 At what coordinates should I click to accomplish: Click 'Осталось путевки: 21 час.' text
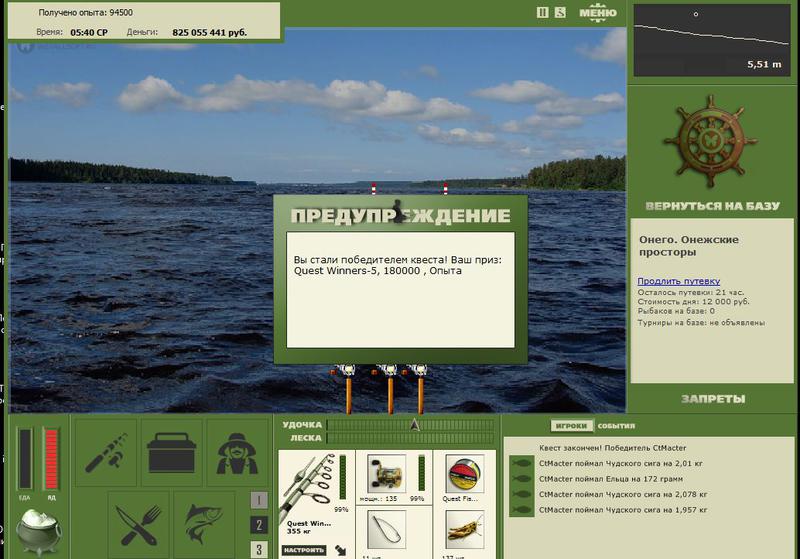point(690,292)
